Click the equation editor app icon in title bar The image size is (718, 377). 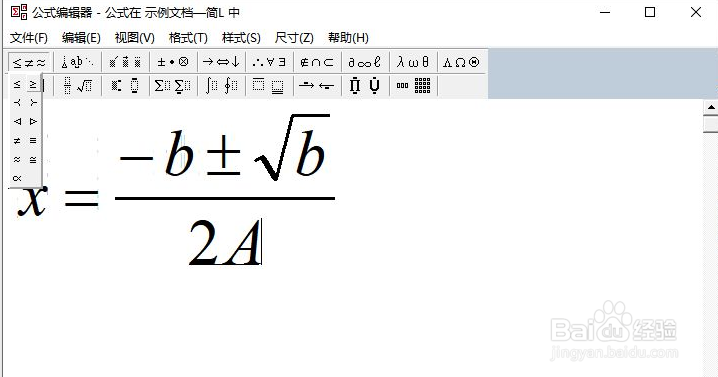tap(19, 12)
